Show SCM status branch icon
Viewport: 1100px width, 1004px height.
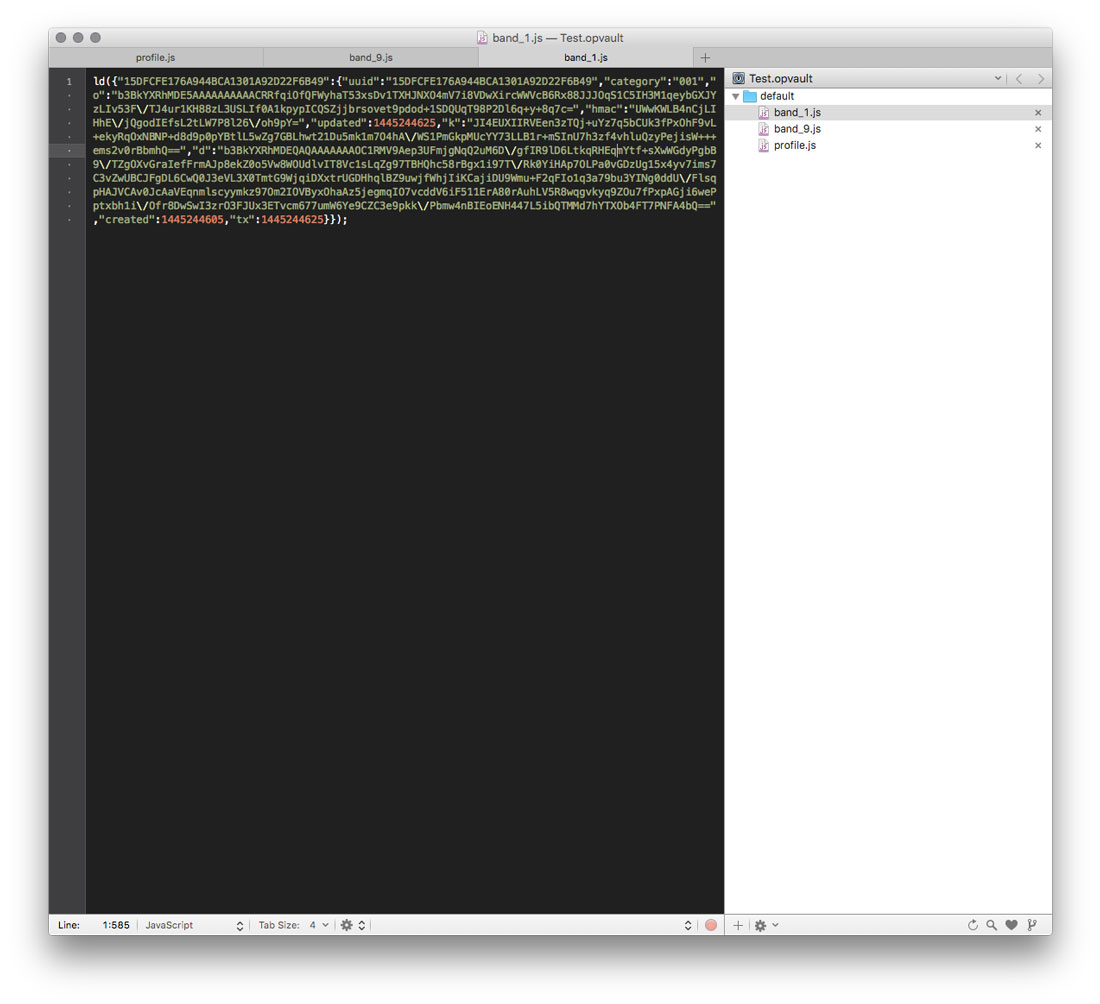point(1032,925)
